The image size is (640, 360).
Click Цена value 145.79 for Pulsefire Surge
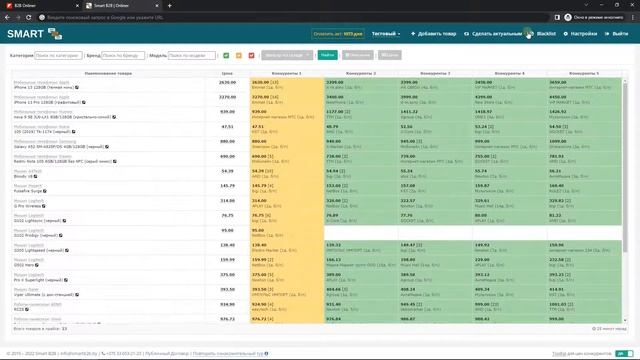pyautogui.click(x=227, y=186)
